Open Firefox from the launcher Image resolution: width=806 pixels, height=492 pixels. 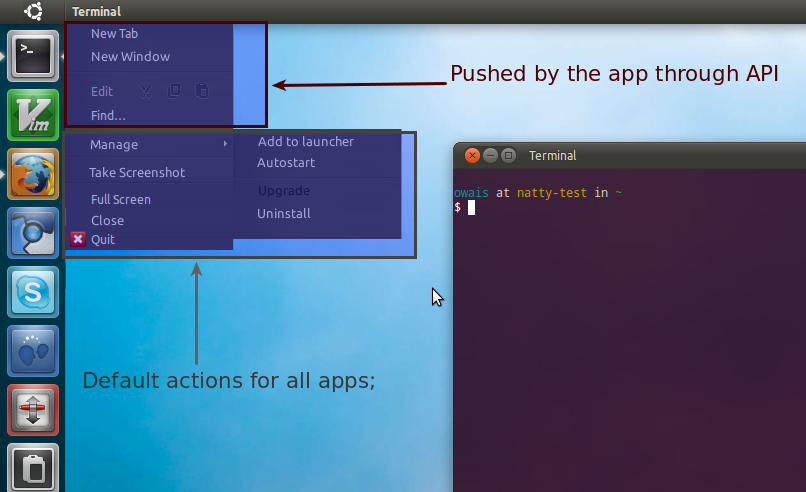[33, 174]
